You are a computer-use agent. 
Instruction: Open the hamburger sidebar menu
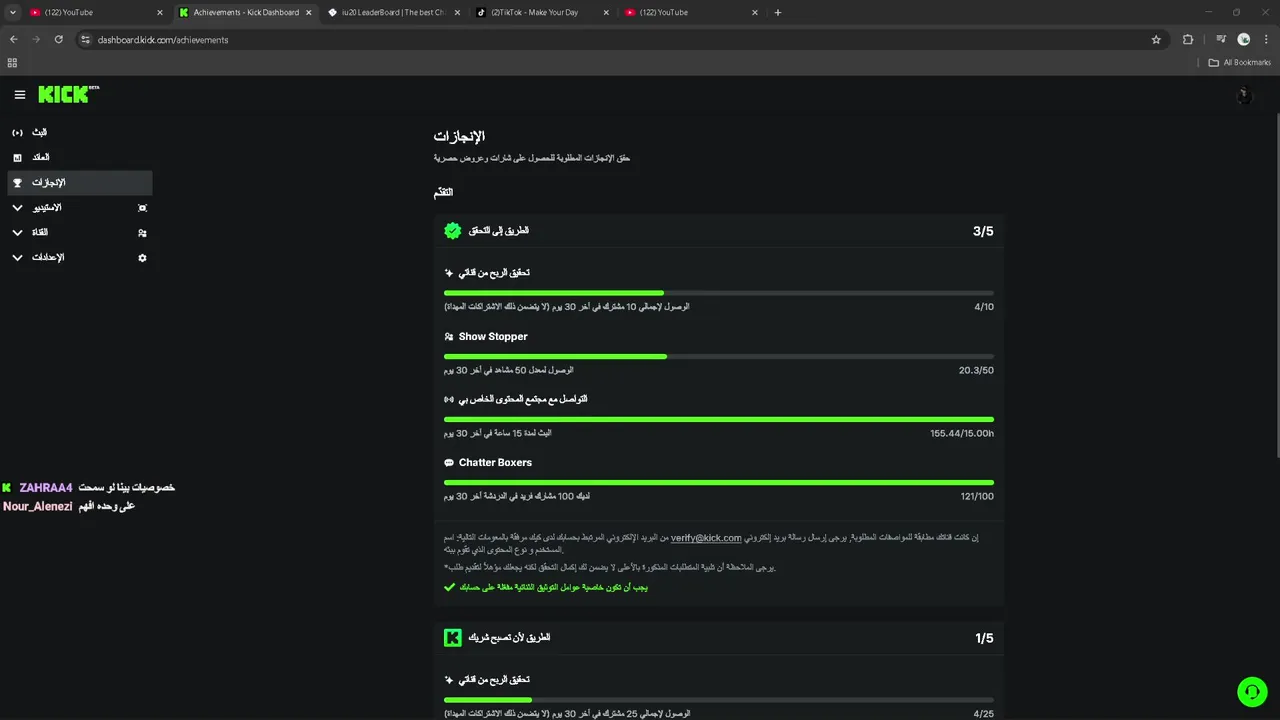20,95
